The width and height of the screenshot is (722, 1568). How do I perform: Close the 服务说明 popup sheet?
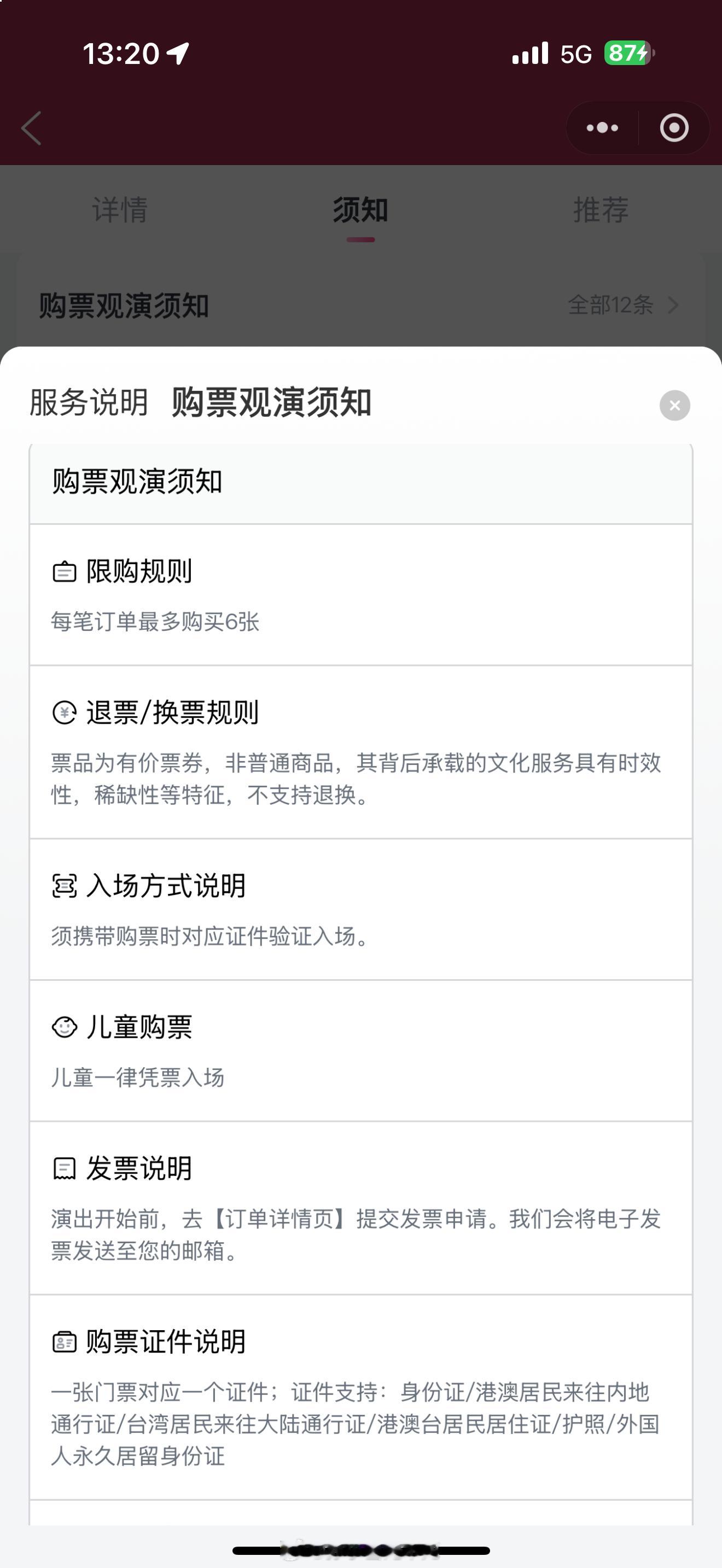pyautogui.click(x=674, y=405)
